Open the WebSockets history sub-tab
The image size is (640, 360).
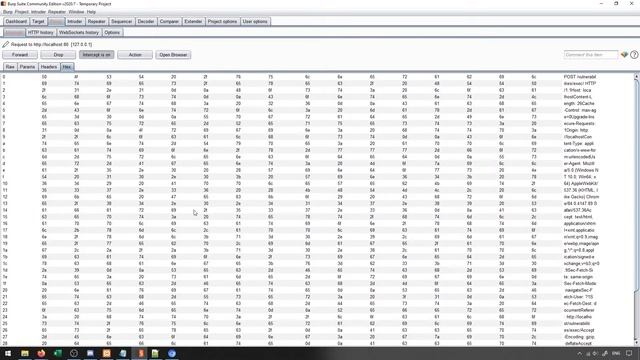(79, 32)
